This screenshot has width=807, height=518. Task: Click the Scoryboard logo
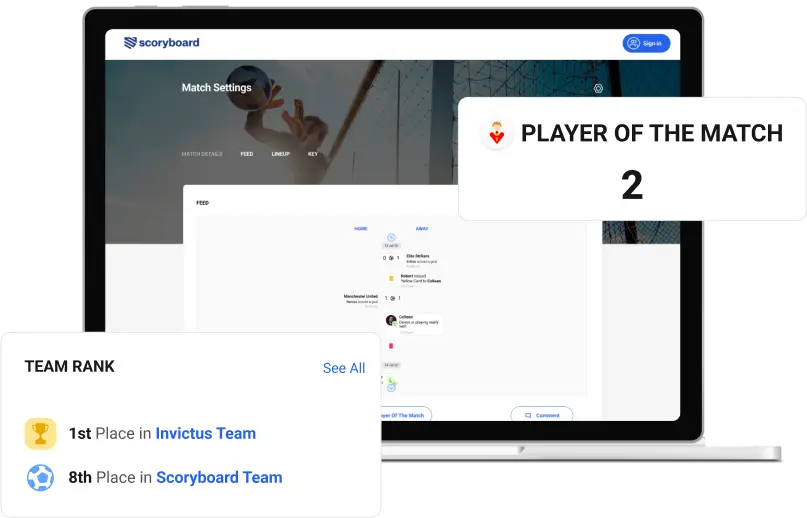161,43
